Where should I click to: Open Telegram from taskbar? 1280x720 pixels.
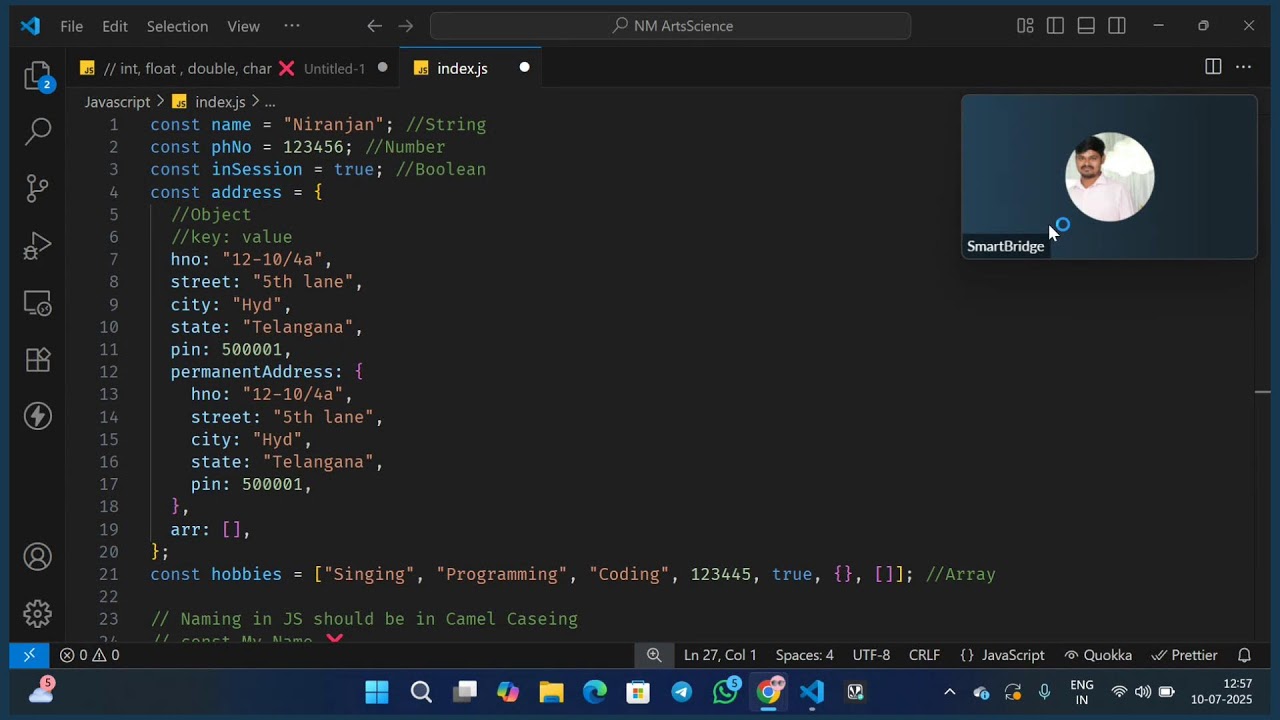pos(682,692)
